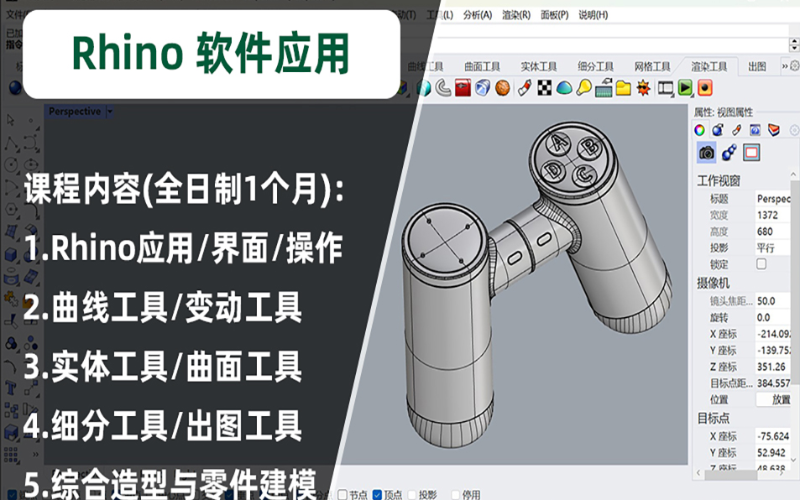This screenshot has width=800, height=500.
Task: Click the green play render button icon
Action: [686, 88]
